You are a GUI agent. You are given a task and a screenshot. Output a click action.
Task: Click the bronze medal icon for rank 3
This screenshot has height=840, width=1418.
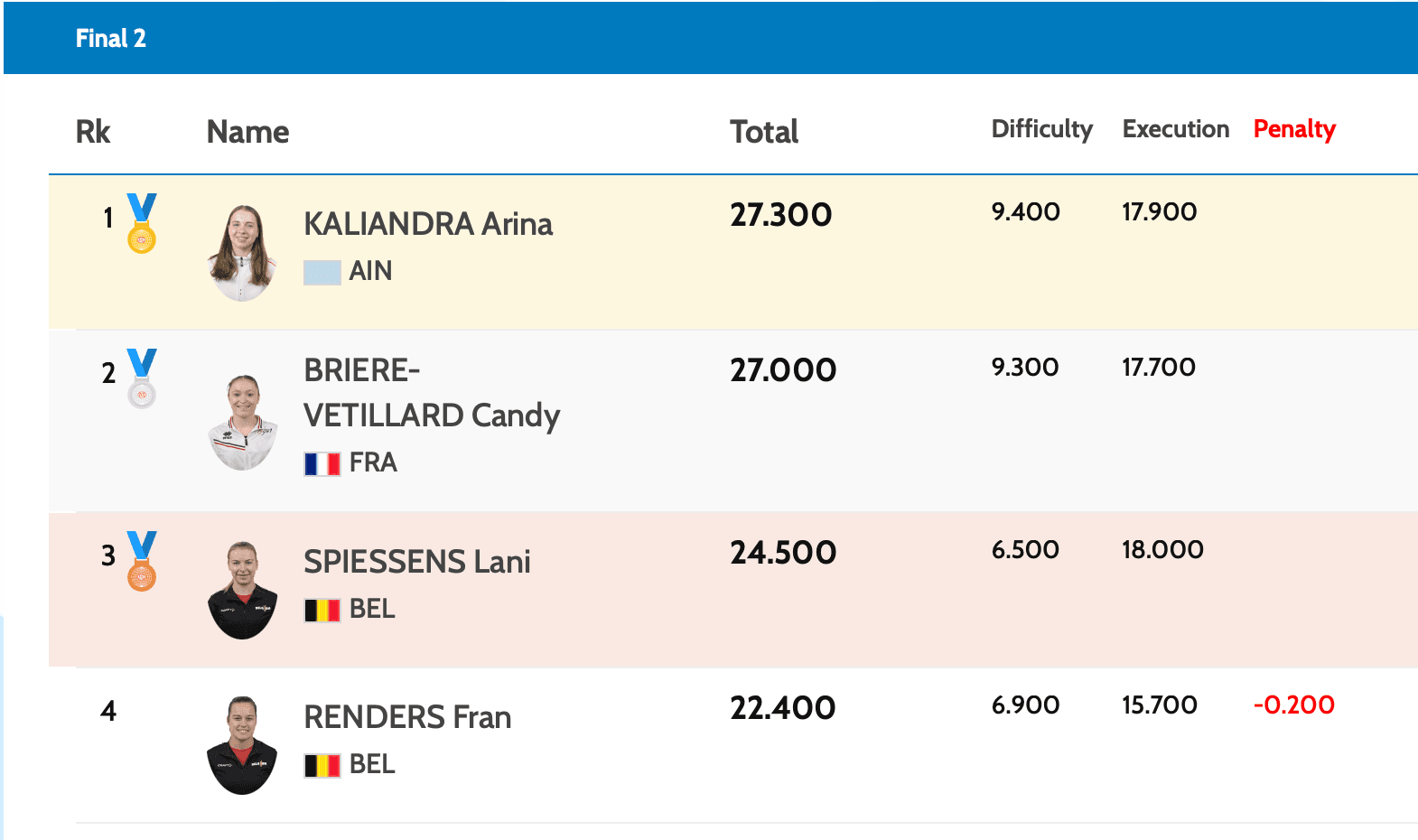tap(142, 560)
